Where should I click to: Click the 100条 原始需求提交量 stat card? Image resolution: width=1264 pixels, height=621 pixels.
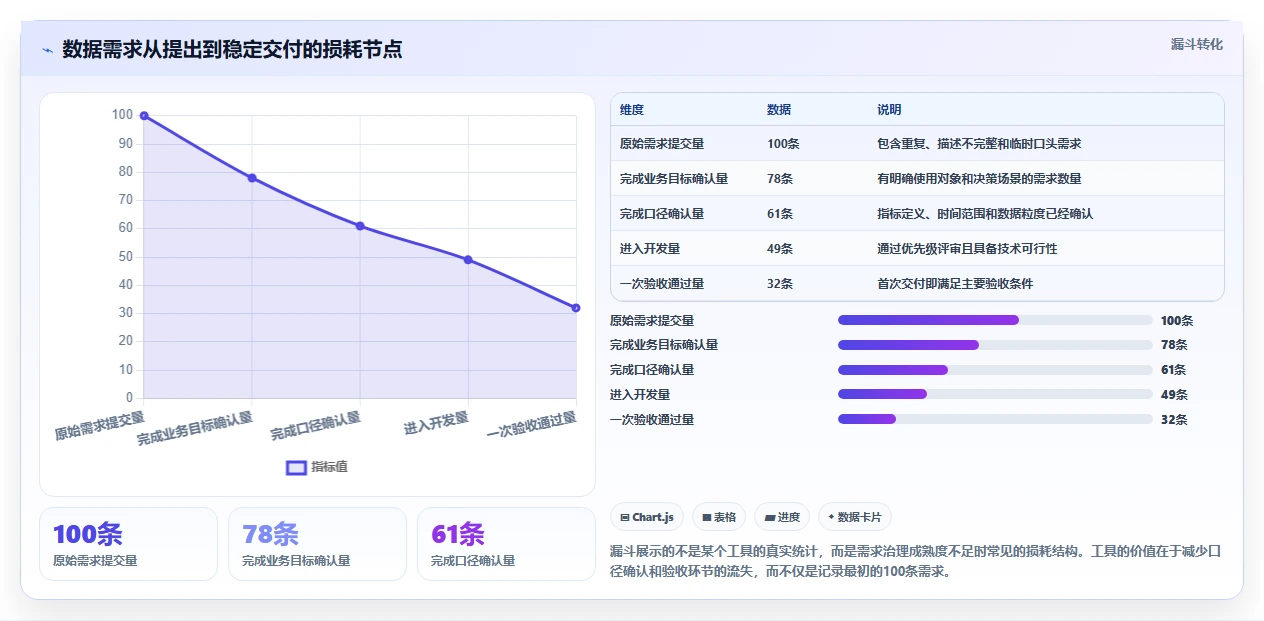tap(128, 544)
